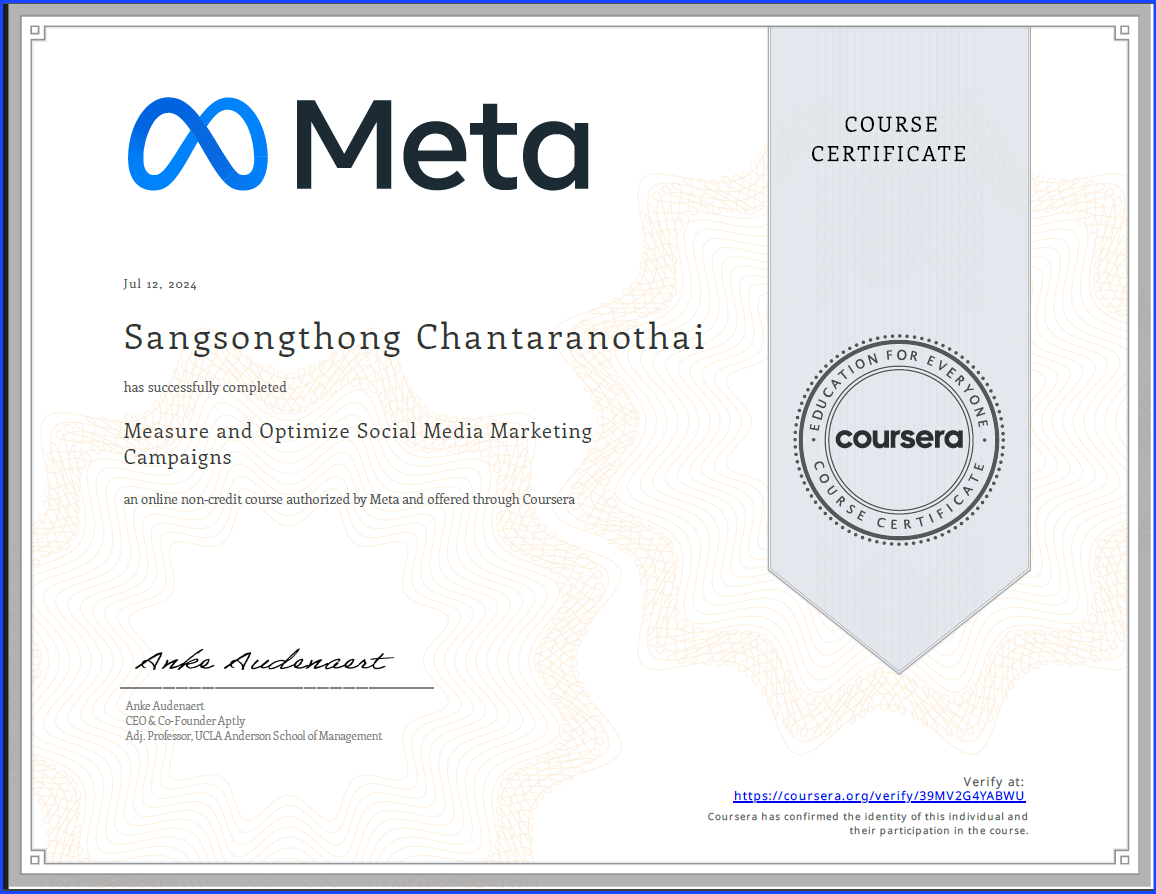Select the recipient name Sangsongthong Chantaranothai
This screenshot has width=1156, height=894.
[414, 338]
